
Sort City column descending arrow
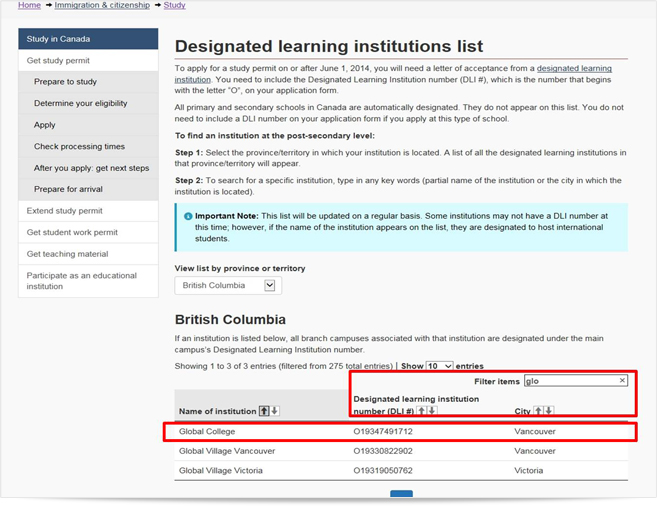point(549,411)
